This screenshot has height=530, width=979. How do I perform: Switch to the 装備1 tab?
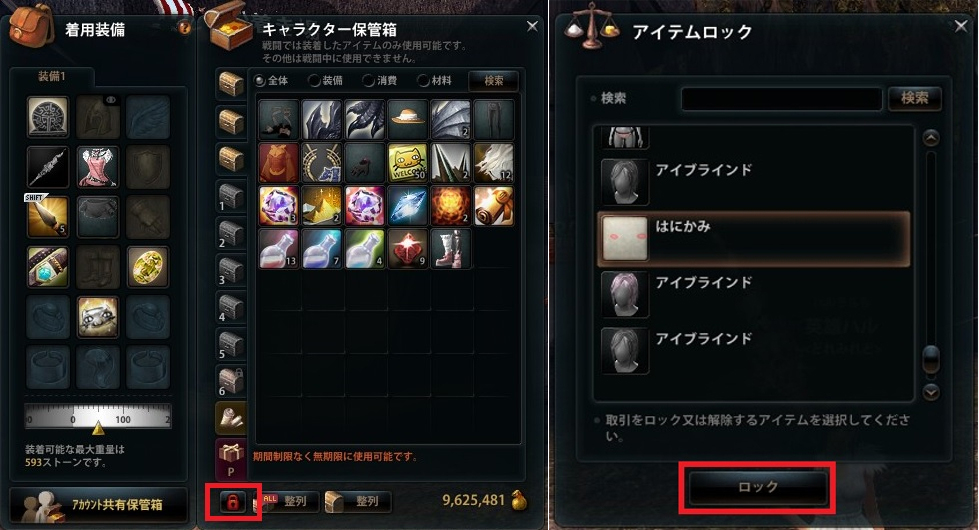click(52, 76)
